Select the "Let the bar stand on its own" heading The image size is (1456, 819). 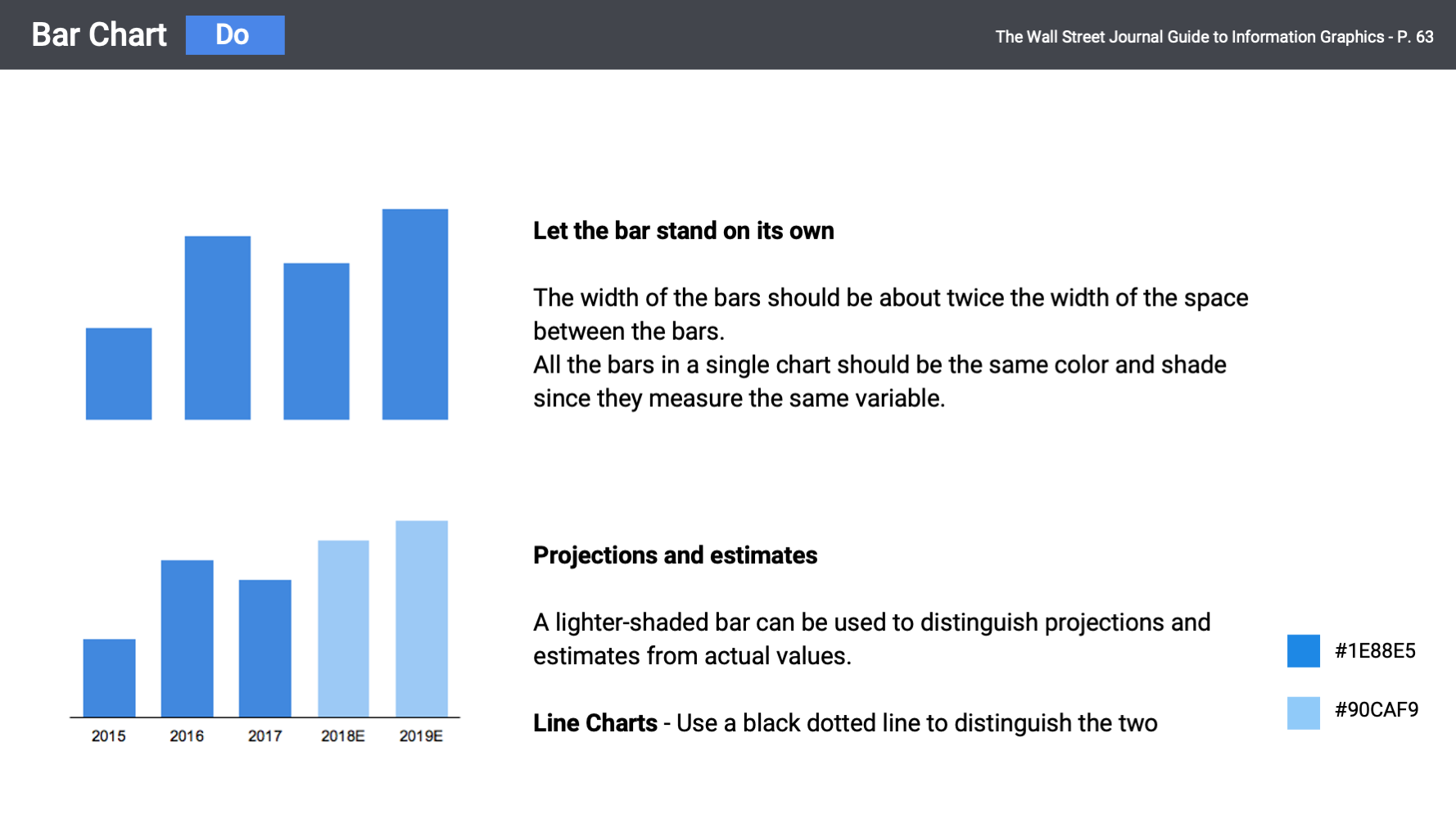(683, 231)
